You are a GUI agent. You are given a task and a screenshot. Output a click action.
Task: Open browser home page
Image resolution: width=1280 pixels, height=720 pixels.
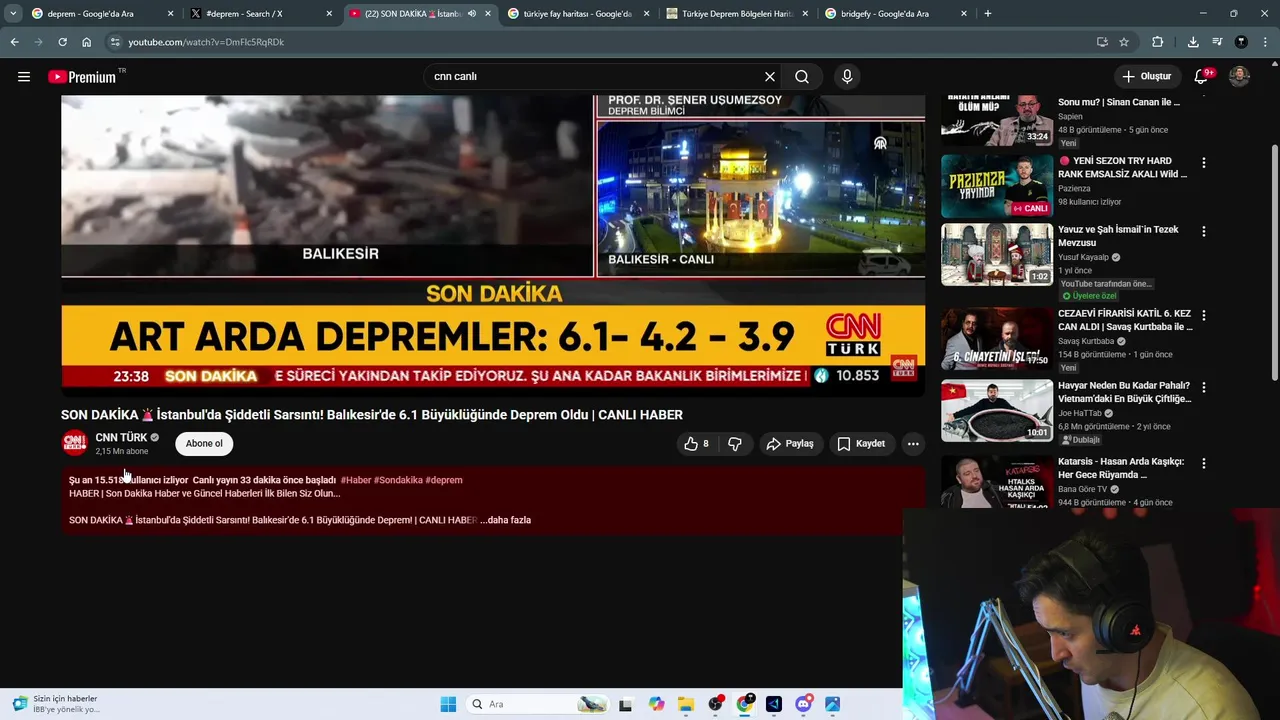coord(86,42)
